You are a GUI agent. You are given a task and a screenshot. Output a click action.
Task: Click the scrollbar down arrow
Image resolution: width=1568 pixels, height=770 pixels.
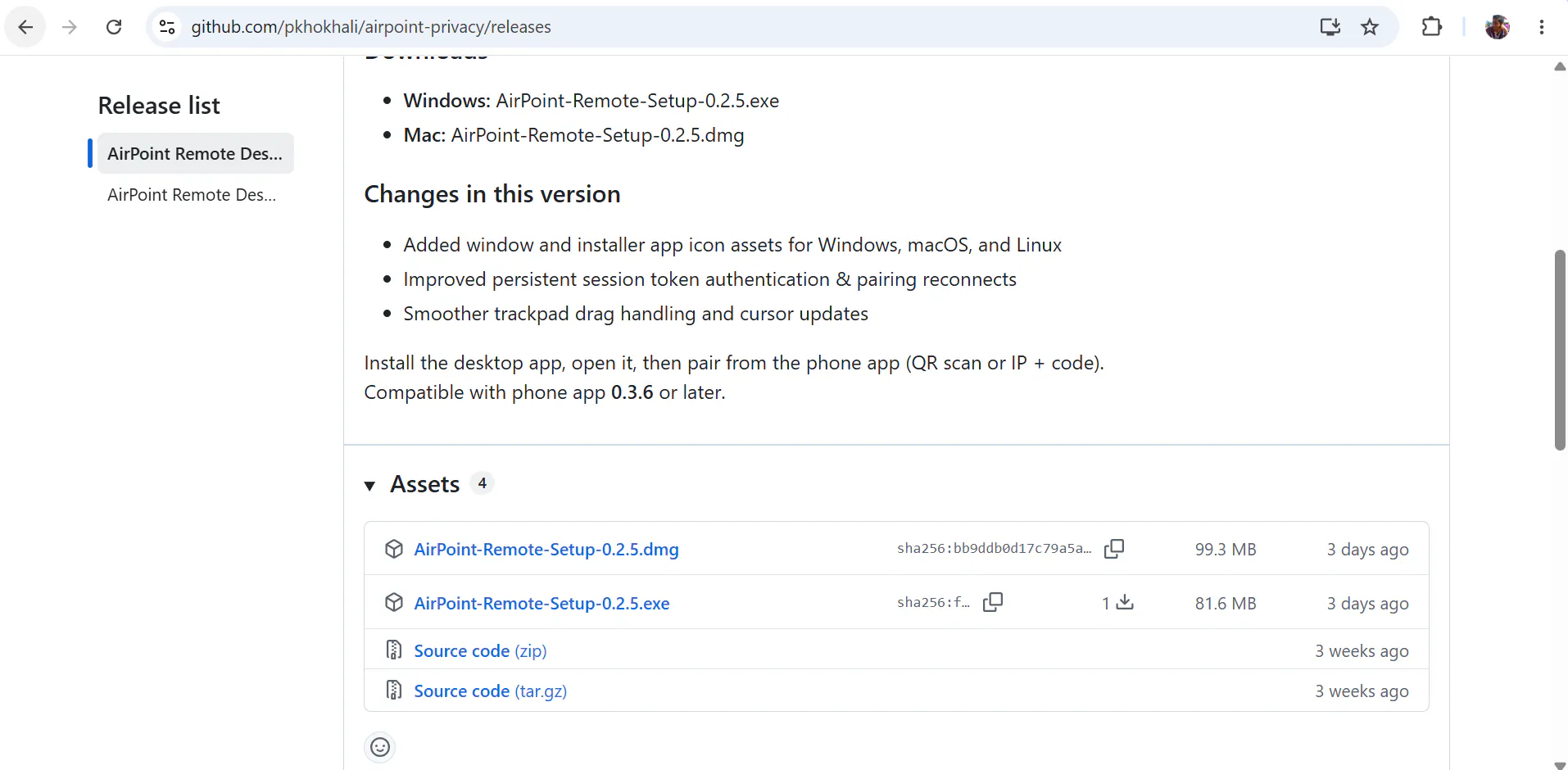pyautogui.click(x=1560, y=765)
